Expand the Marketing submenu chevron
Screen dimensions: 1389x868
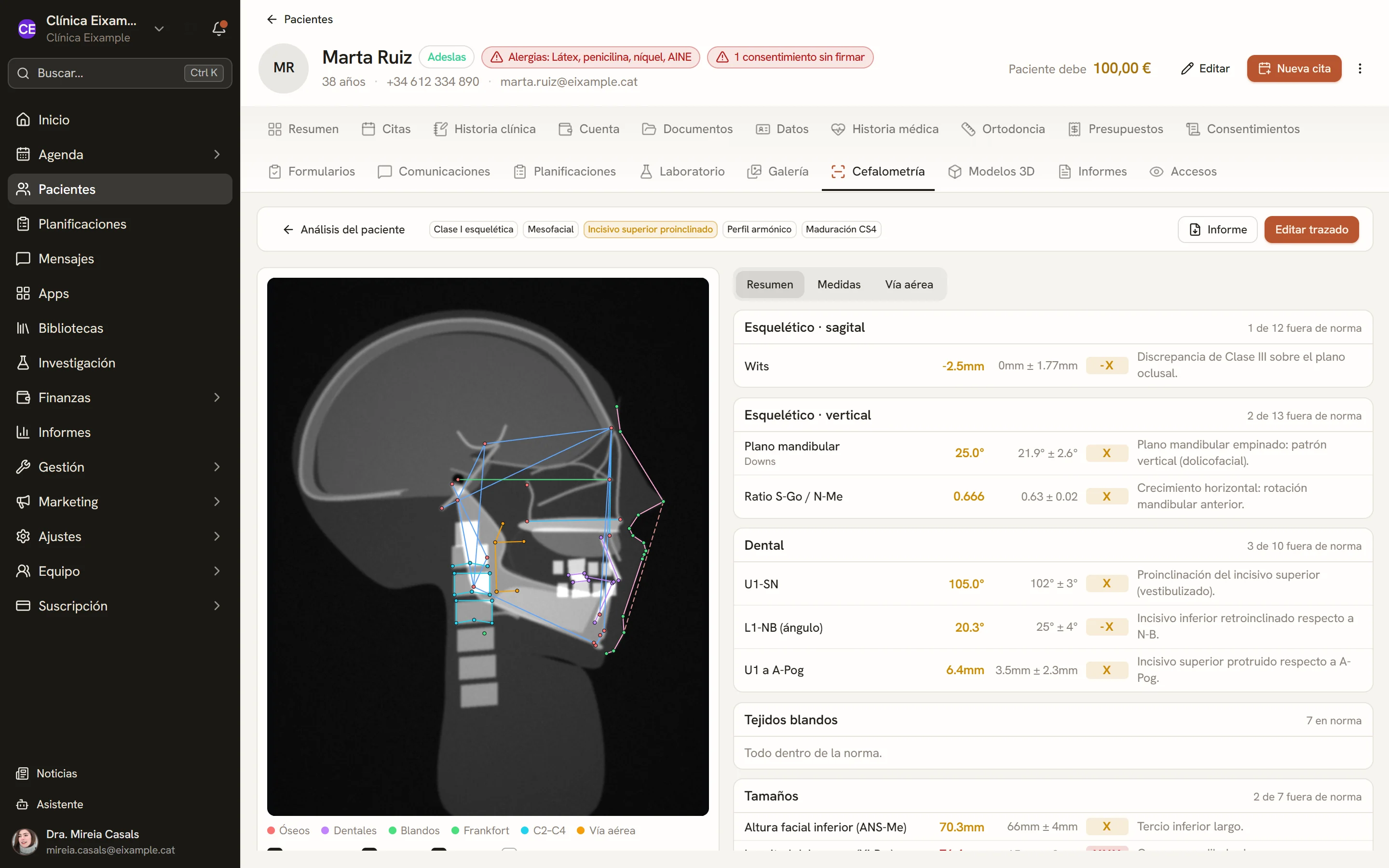click(217, 502)
